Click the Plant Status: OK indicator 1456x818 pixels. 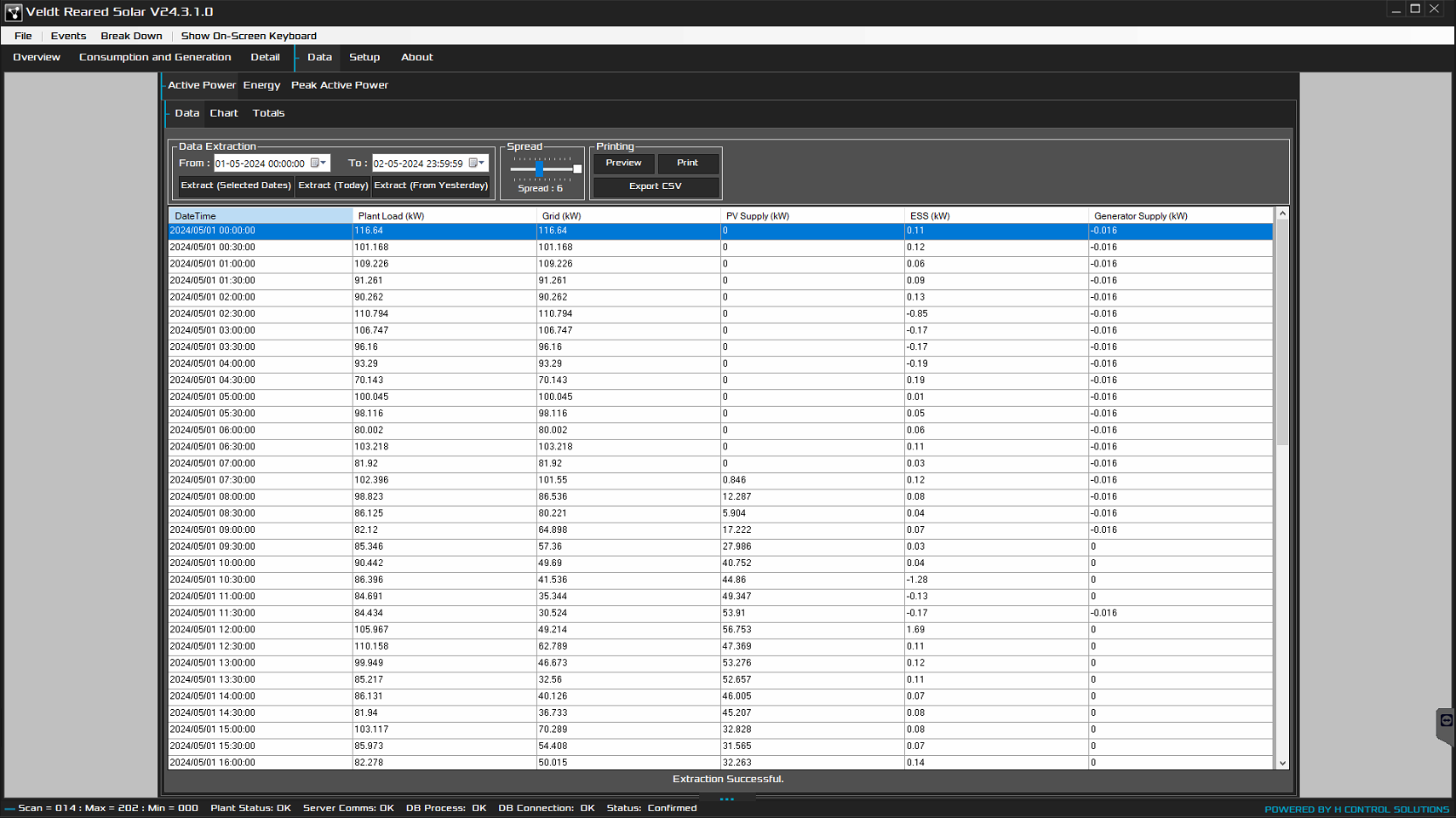(x=250, y=808)
